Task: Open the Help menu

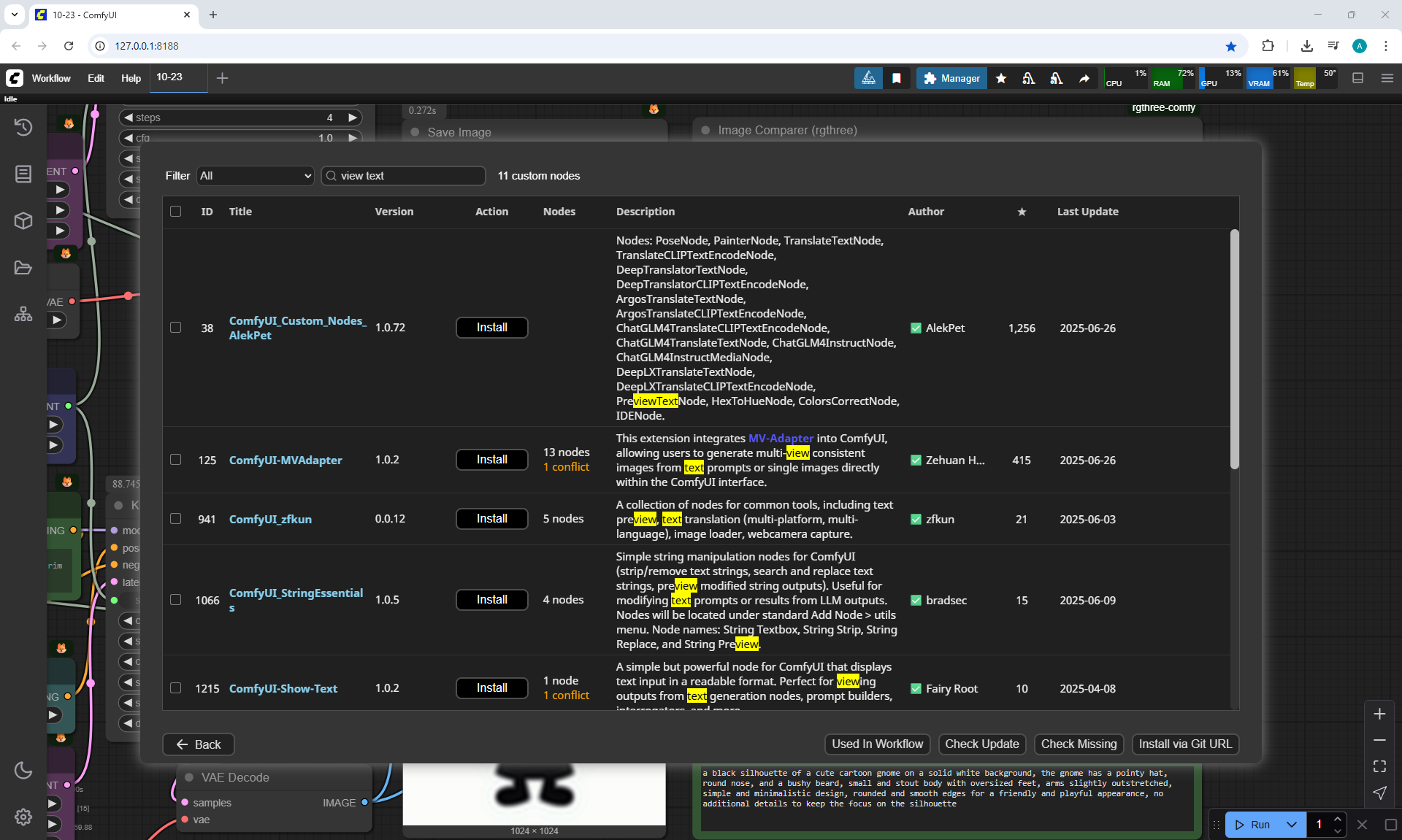Action: pyautogui.click(x=131, y=78)
